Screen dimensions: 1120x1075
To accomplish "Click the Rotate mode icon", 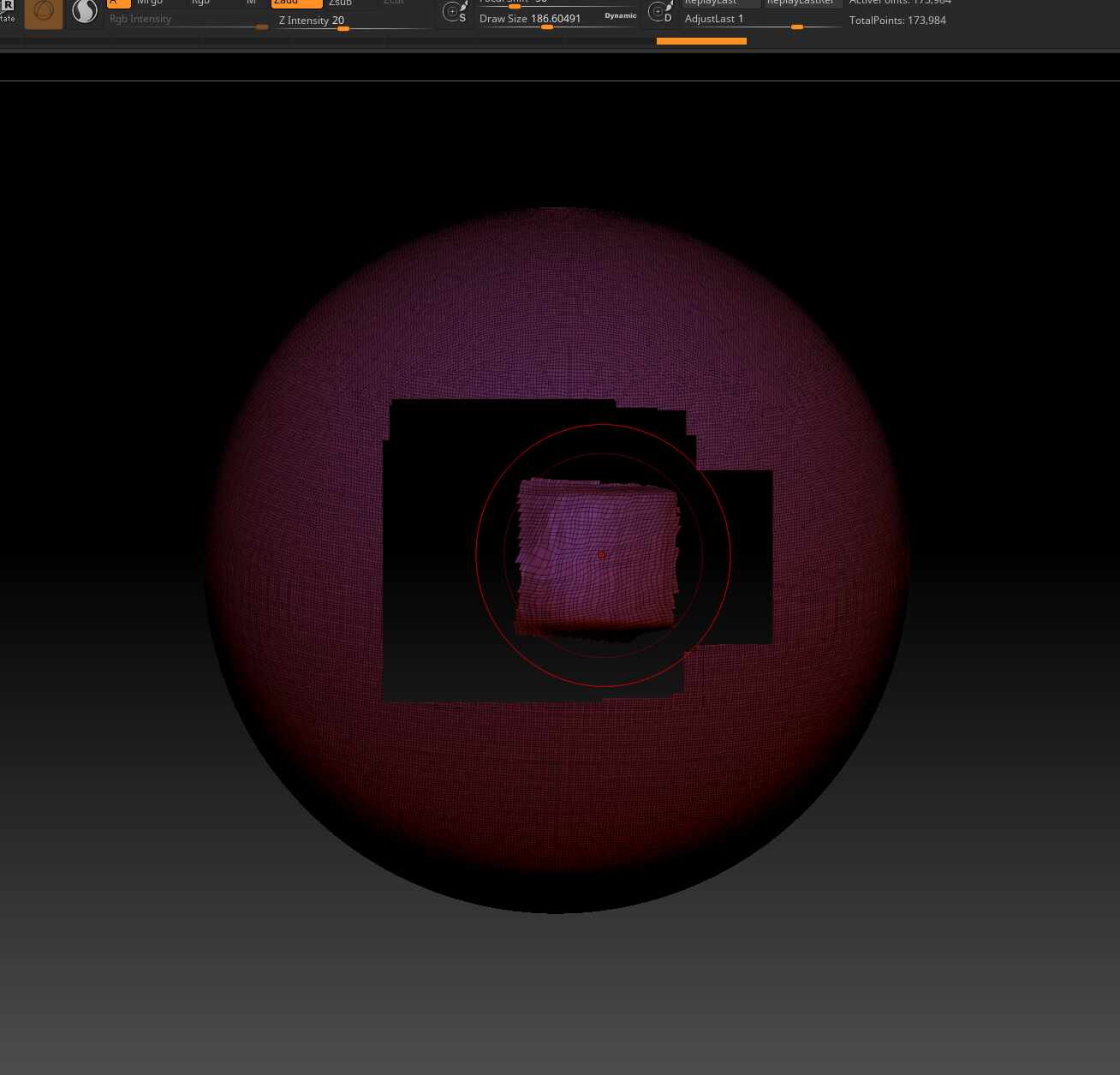I will [x=8, y=11].
